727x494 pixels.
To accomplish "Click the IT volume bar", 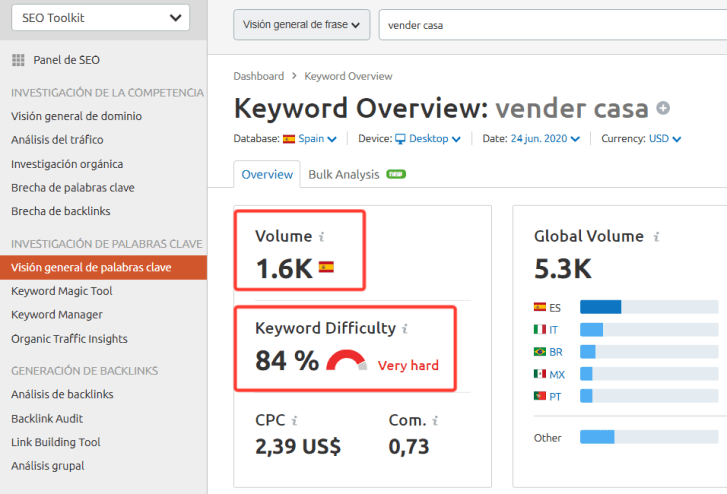I will click(x=649, y=329).
